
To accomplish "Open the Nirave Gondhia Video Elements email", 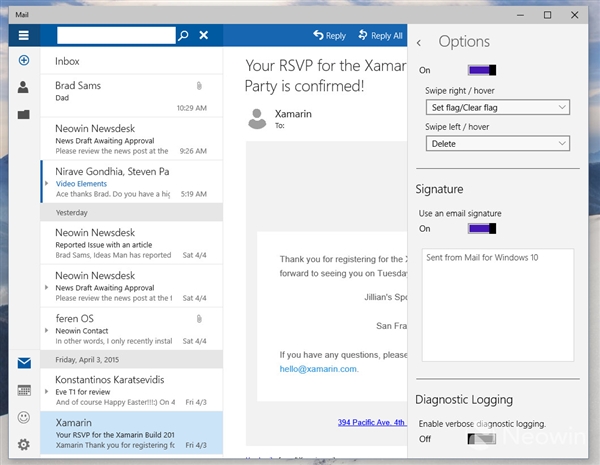I will pos(132,182).
